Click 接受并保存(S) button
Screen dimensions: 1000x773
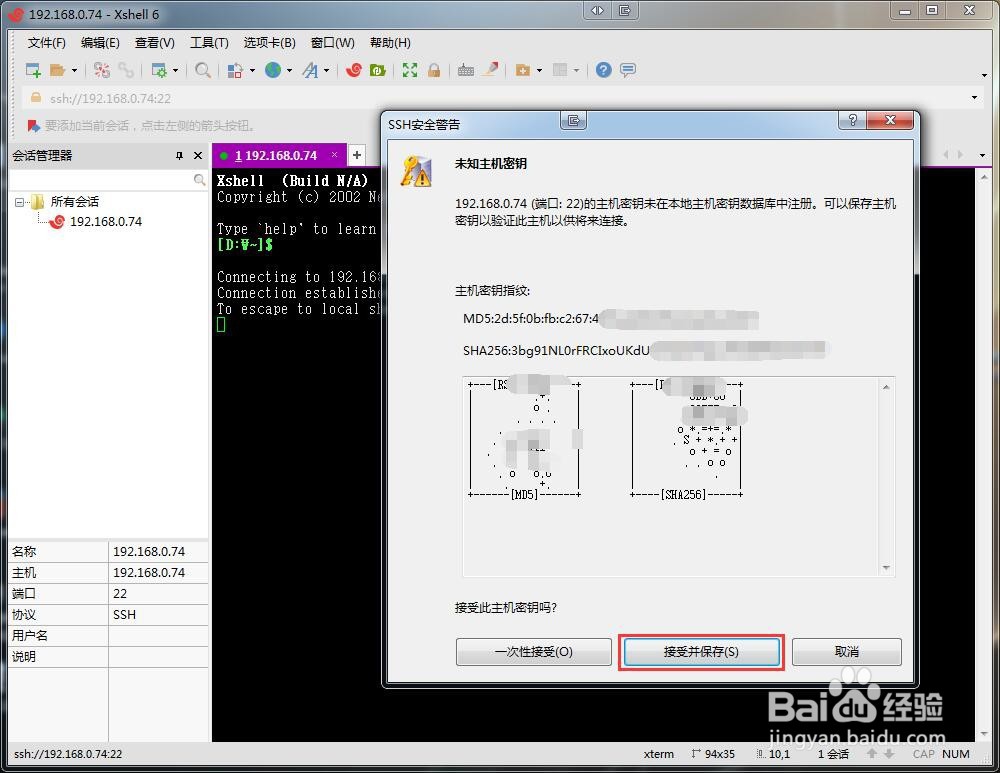(x=701, y=652)
